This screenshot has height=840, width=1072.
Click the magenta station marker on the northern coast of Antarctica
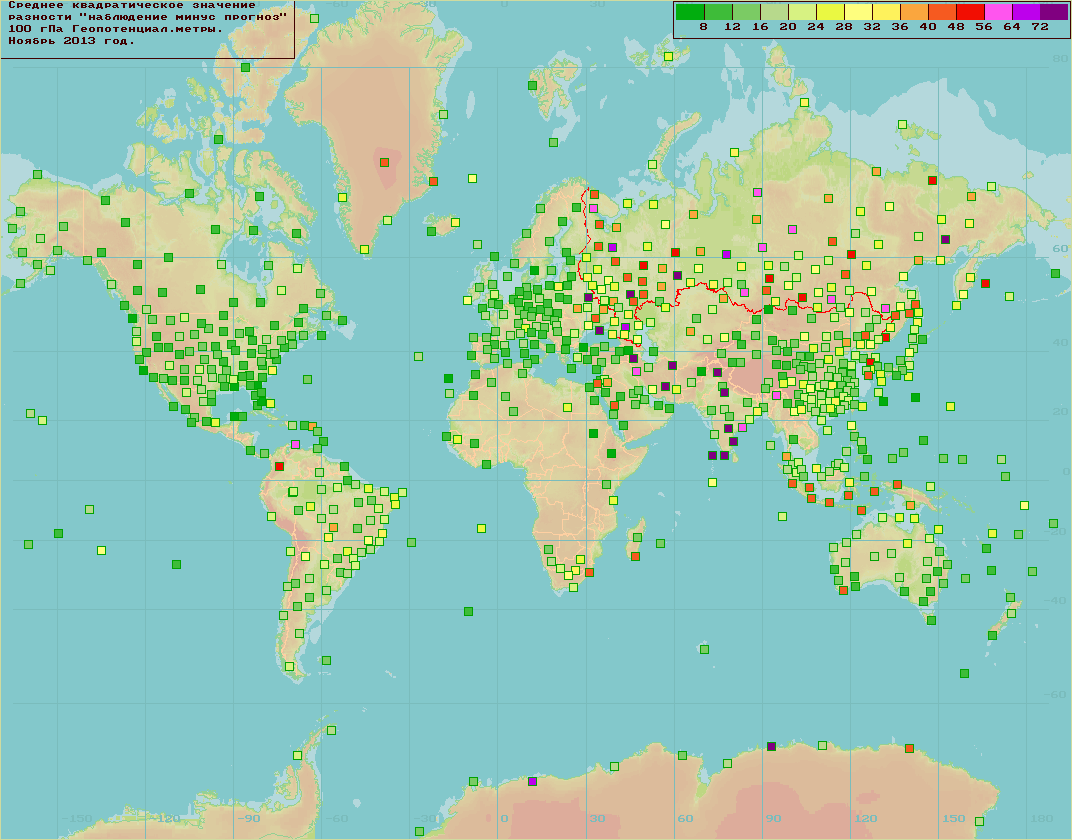click(533, 781)
